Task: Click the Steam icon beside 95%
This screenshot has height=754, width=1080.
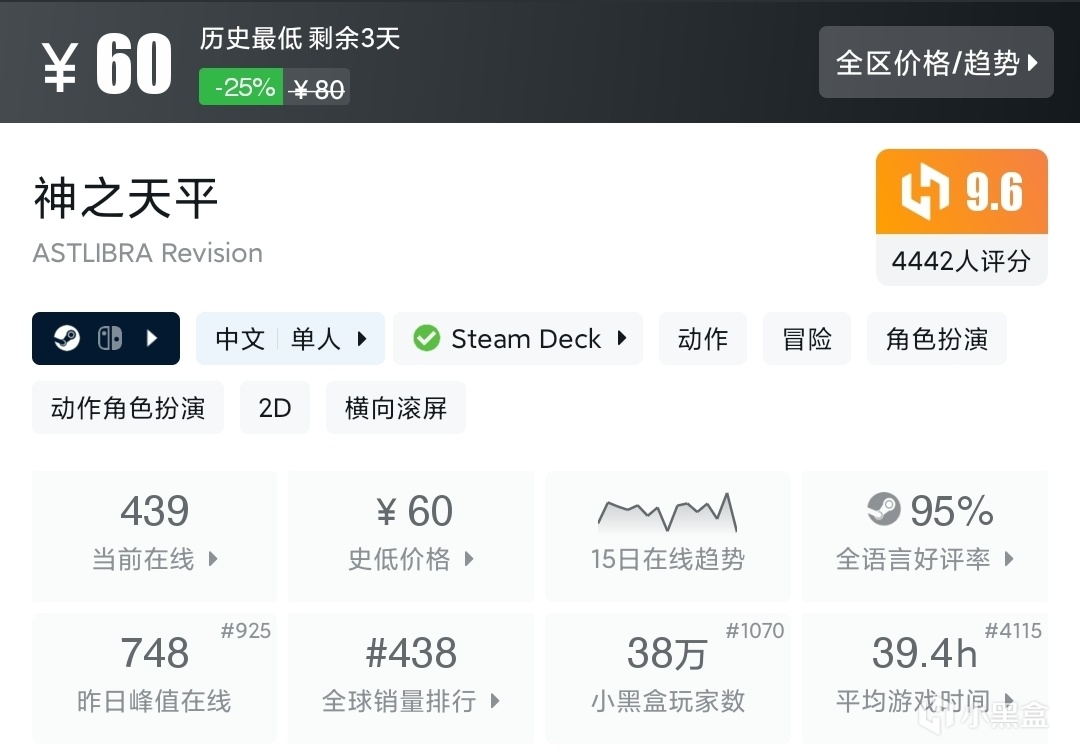Action: coord(884,510)
